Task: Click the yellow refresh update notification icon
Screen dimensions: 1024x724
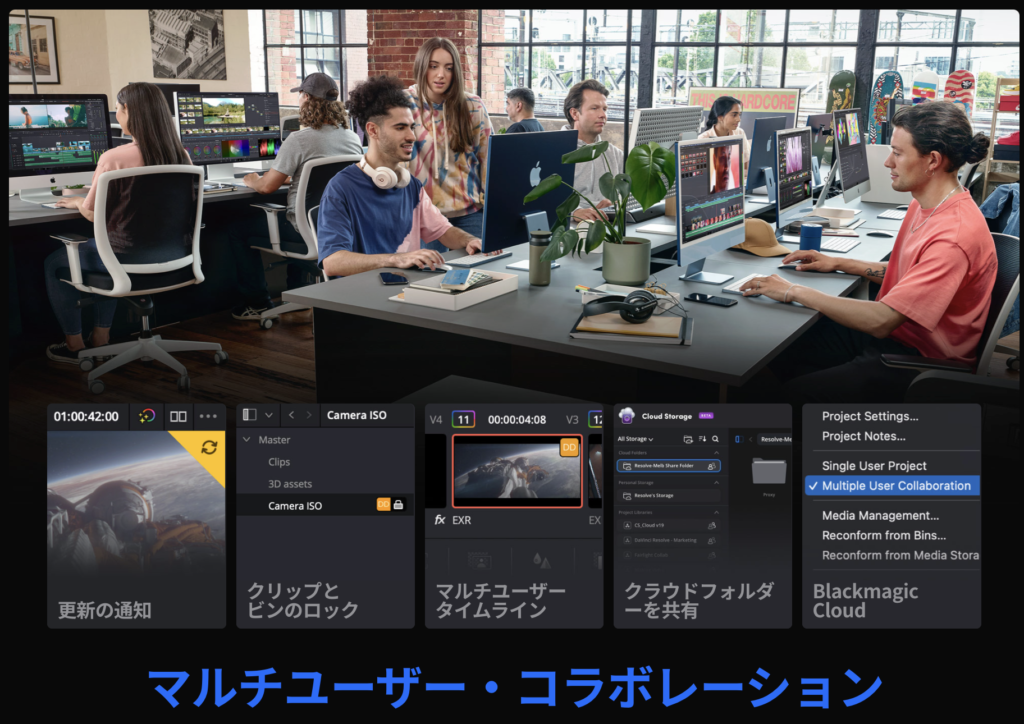Action: point(209,447)
